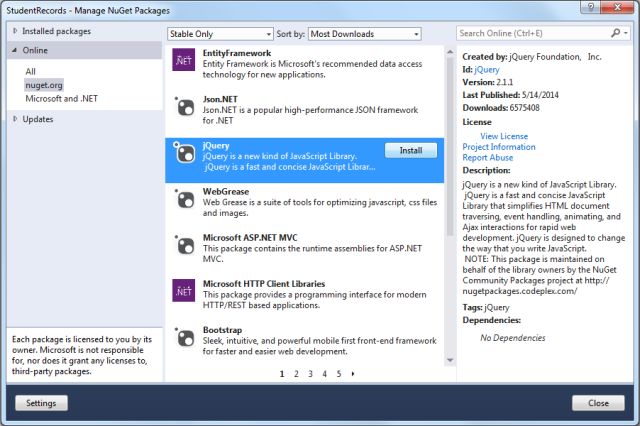640x426 pixels.
Task: Install the jQuery package
Action: [x=411, y=150]
